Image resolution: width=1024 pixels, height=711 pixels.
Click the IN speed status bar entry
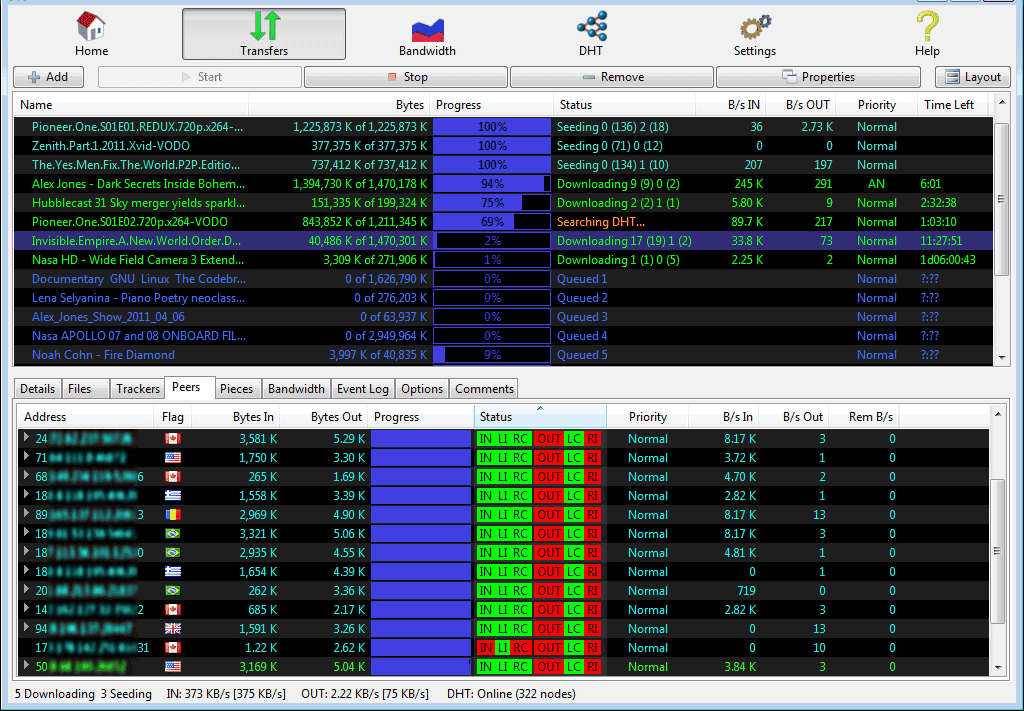point(226,693)
